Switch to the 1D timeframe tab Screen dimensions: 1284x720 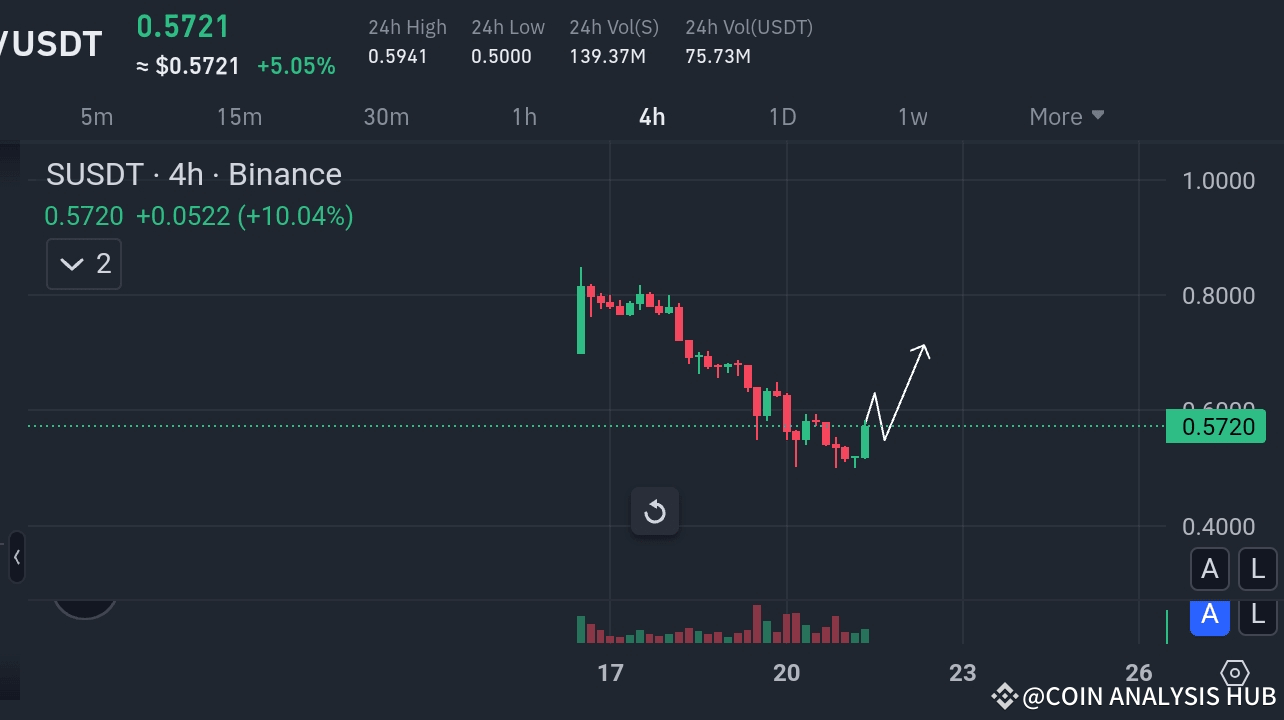click(783, 116)
